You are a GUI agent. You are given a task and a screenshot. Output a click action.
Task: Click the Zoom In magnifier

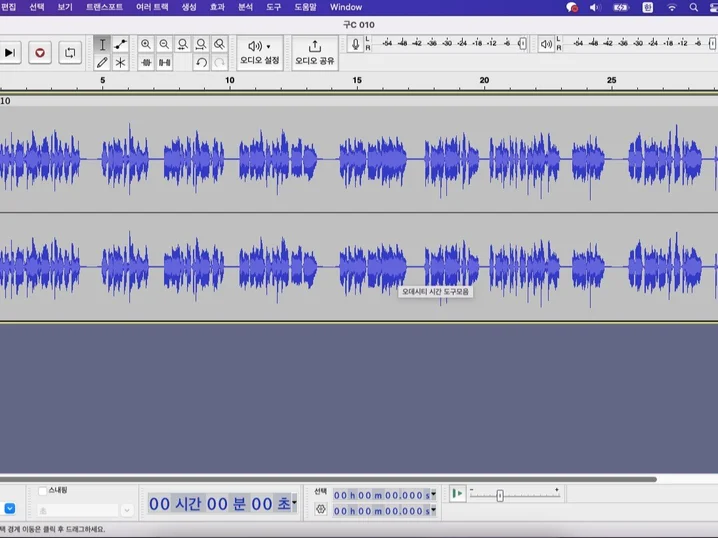click(x=146, y=45)
